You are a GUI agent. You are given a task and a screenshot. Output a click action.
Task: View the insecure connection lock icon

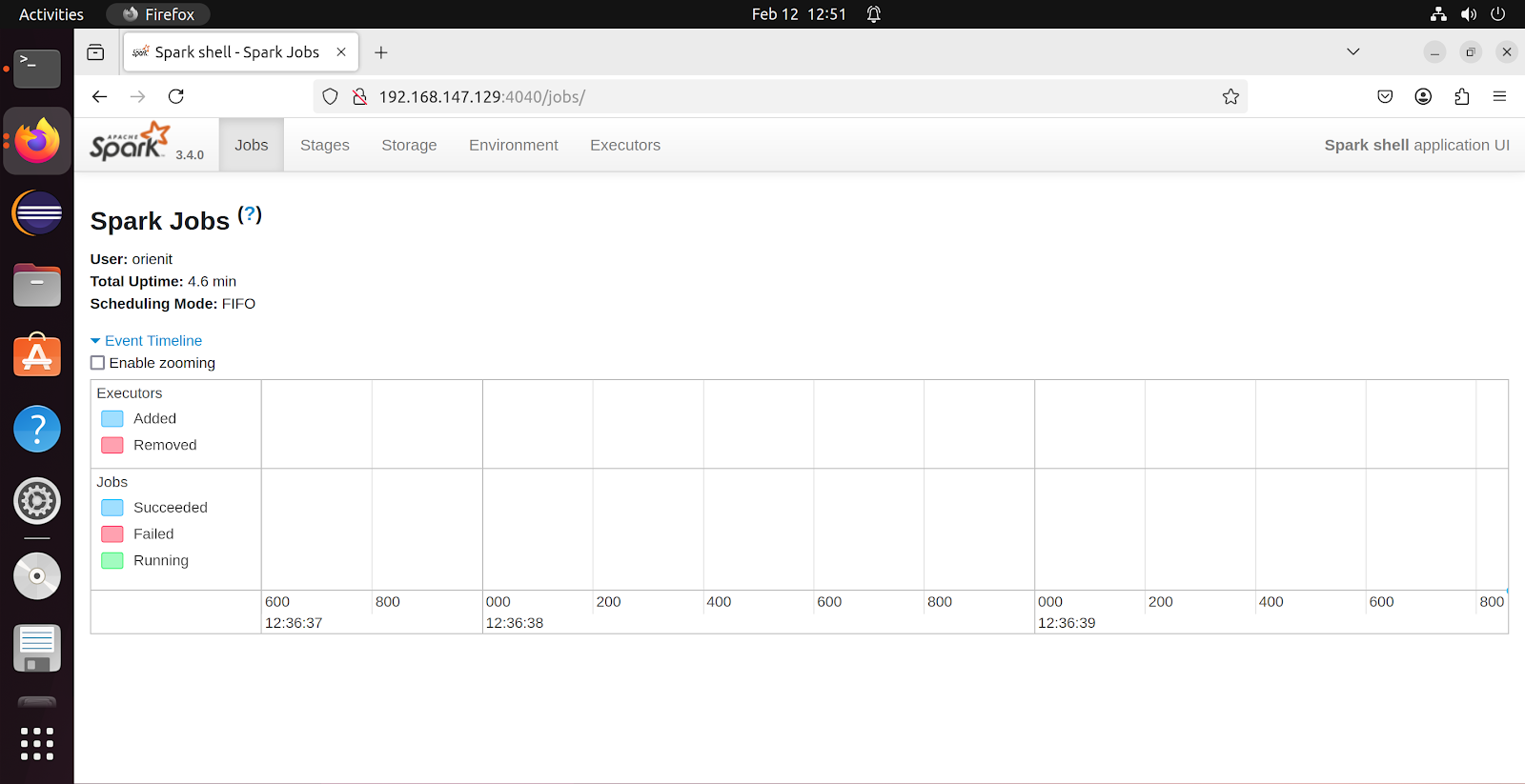coord(359,96)
